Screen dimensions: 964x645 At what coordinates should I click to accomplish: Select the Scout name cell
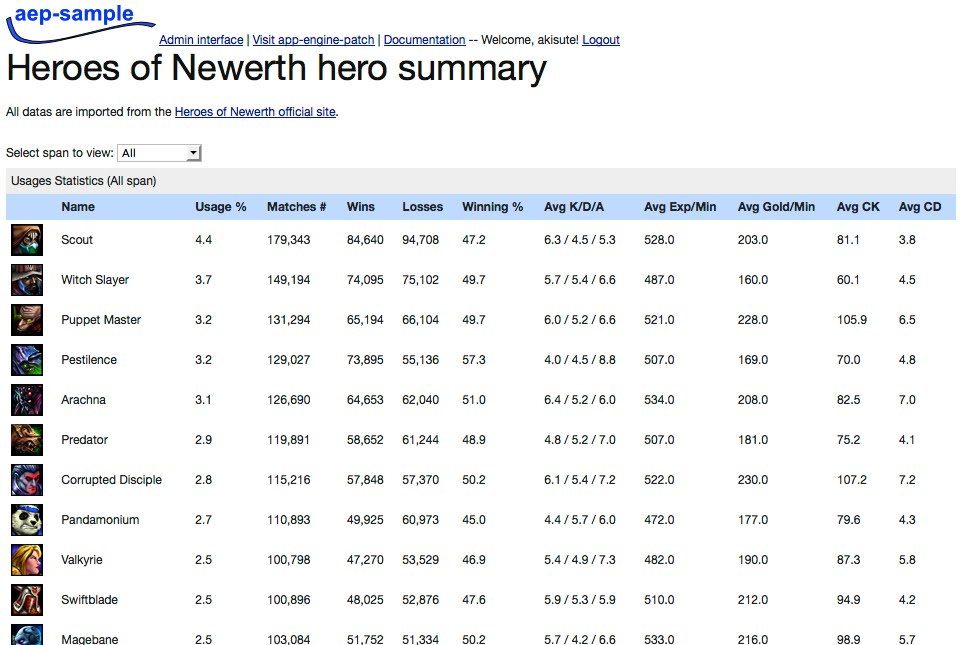click(77, 240)
